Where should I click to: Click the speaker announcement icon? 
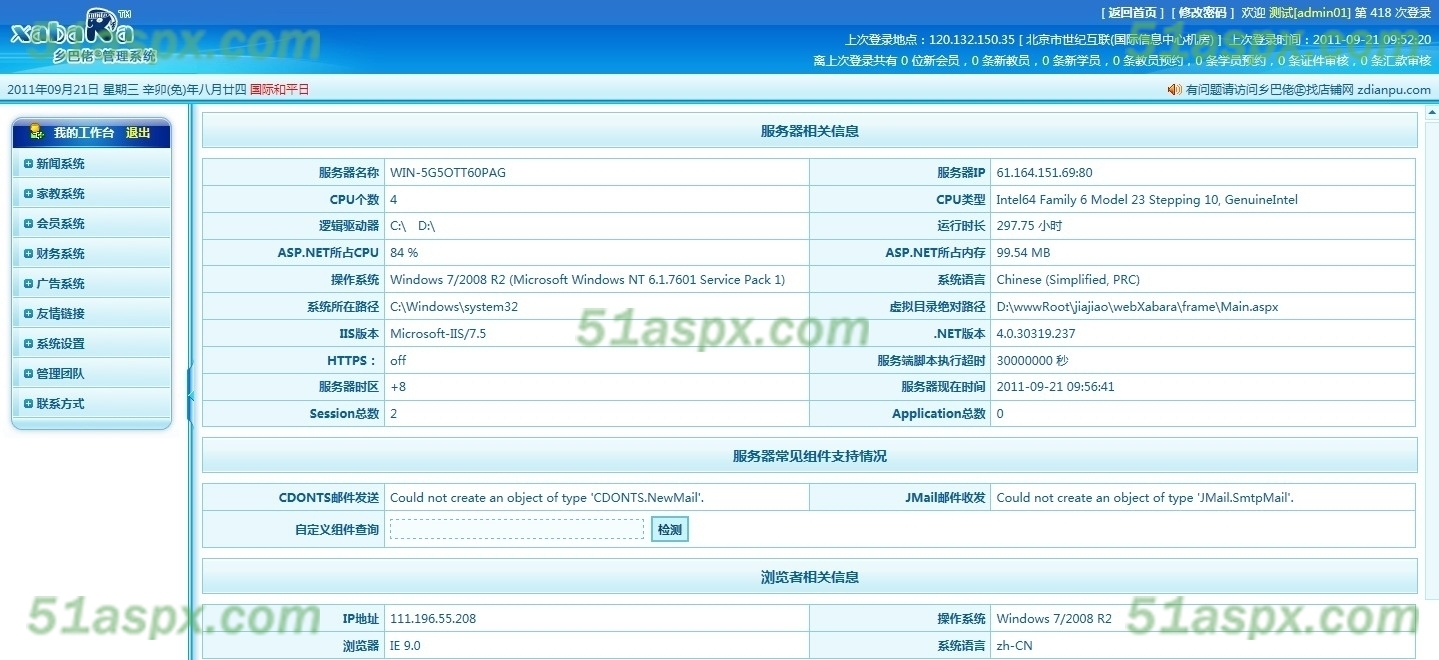1174,89
